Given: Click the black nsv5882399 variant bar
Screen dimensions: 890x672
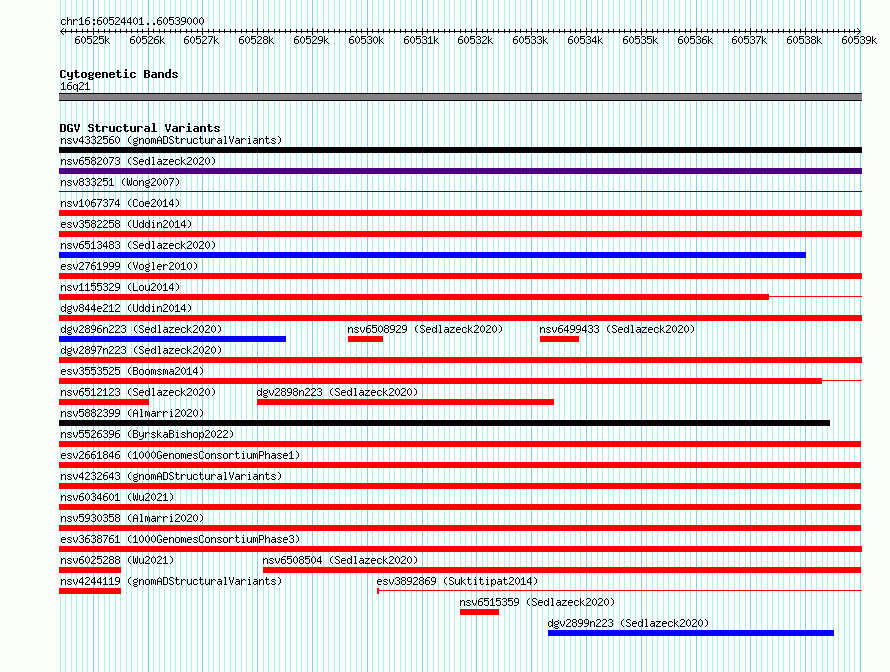Looking at the screenshot, I should 444,423.
